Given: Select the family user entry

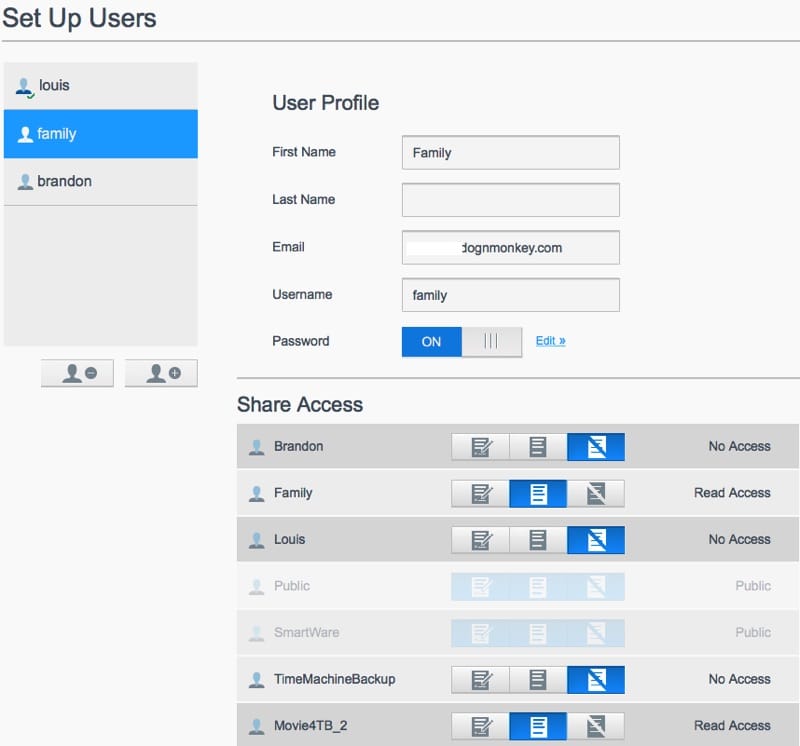Looking at the screenshot, I should tap(100, 134).
